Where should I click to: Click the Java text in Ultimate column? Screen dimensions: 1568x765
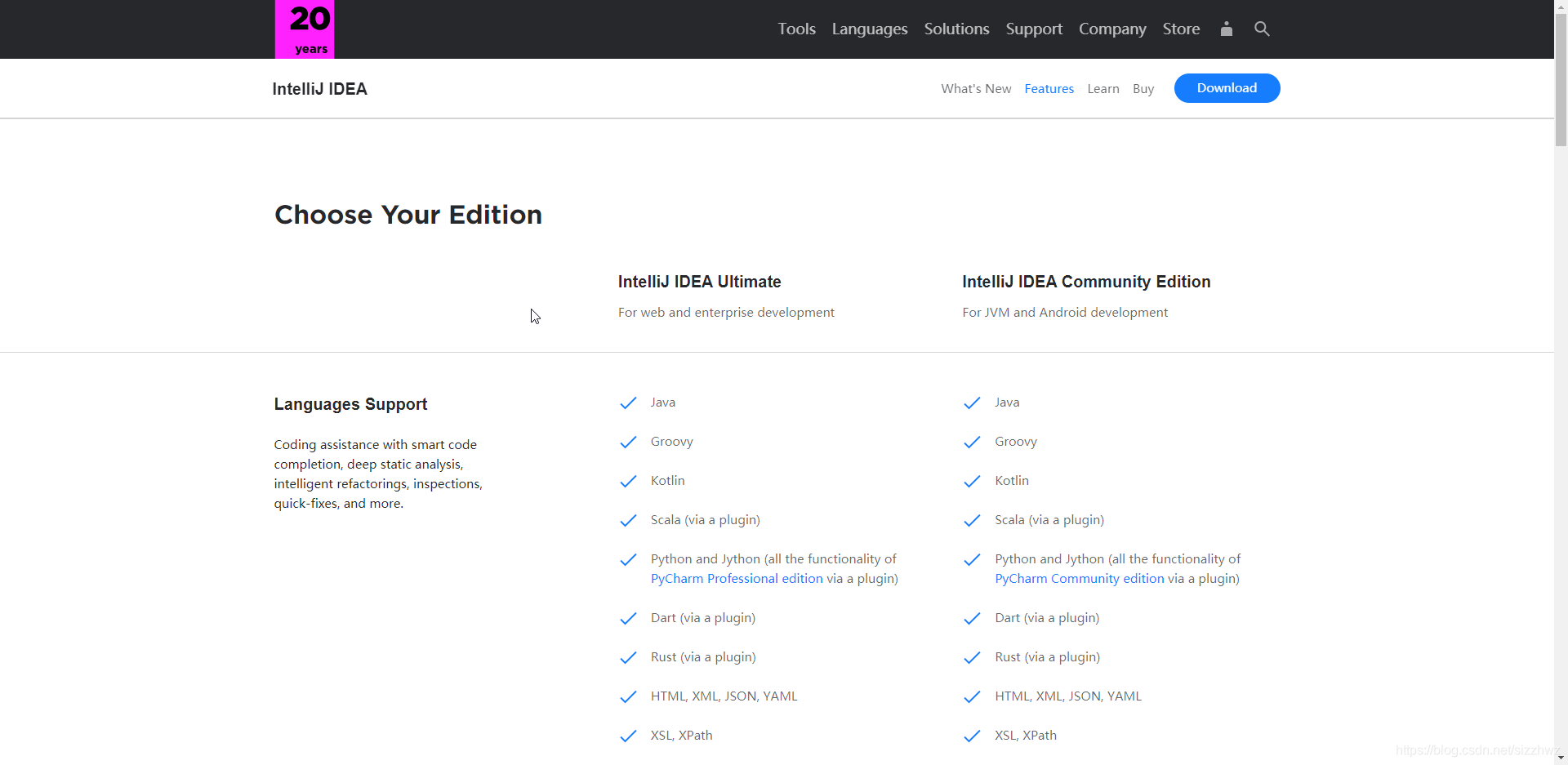tap(663, 403)
